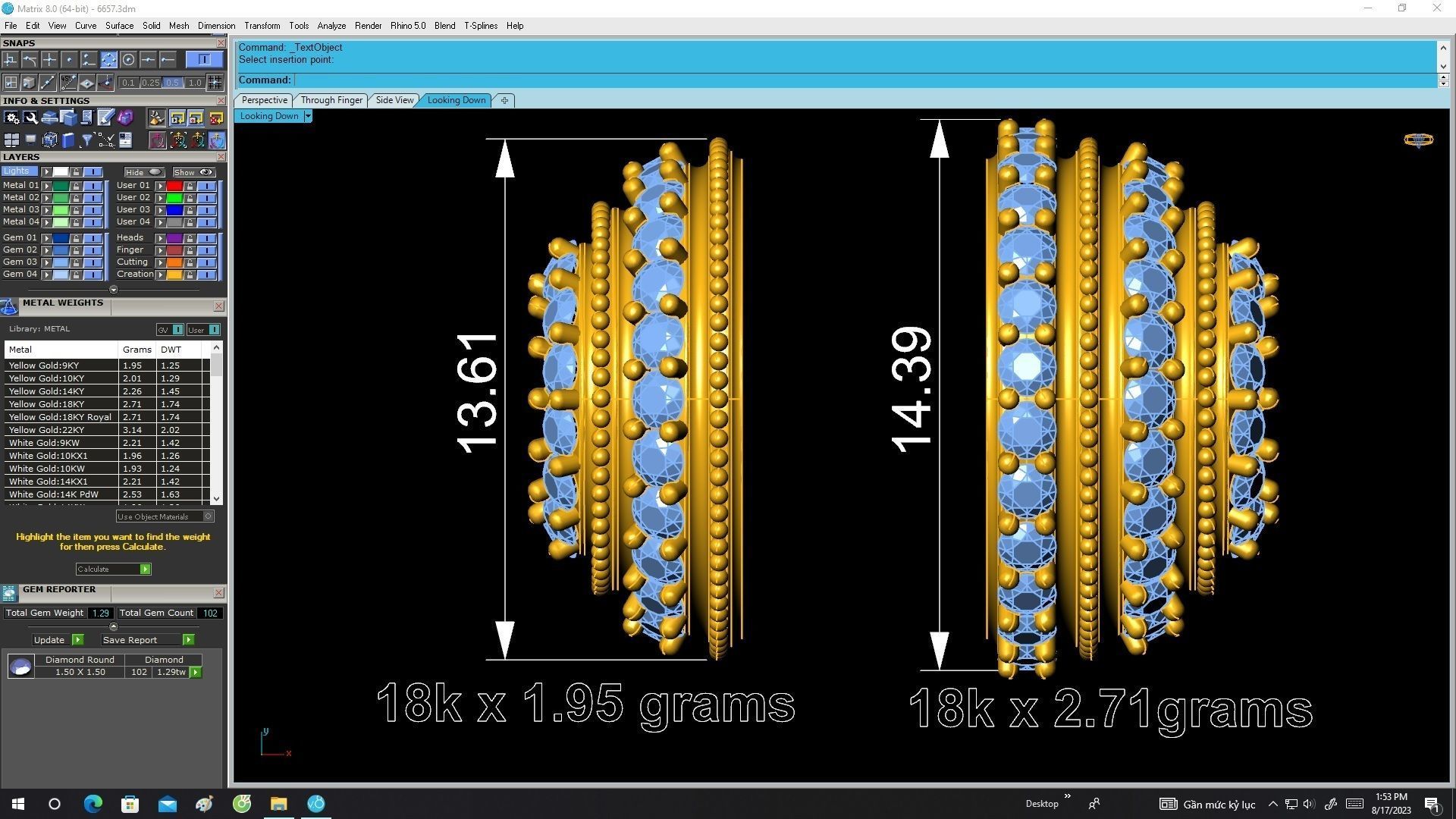Image resolution: width=1456 pixels, height=819 pixels.
Task: Lock the Metal 02 layer
Action: pos(76,198)
